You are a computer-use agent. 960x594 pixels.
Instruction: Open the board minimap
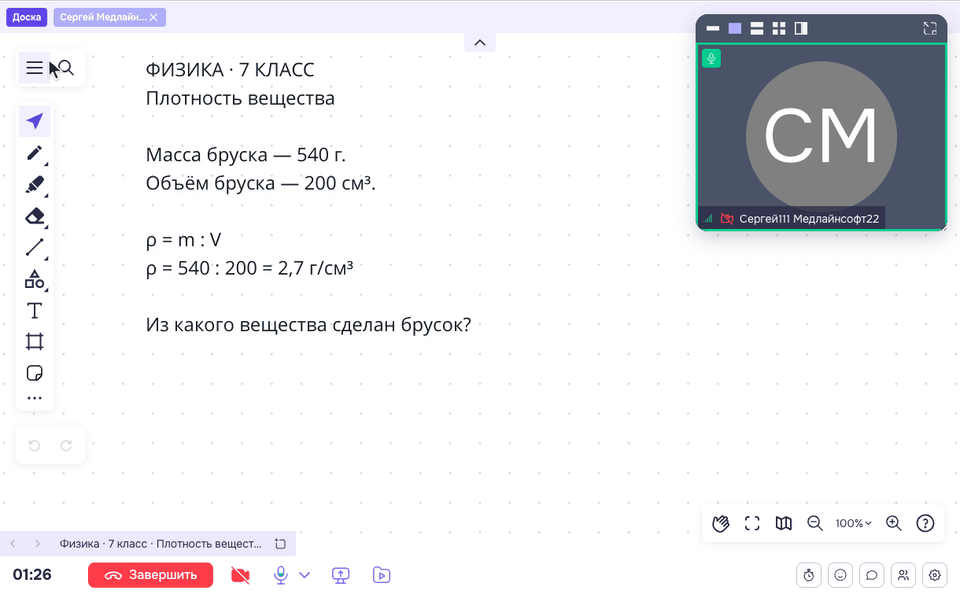coord(784,524)
